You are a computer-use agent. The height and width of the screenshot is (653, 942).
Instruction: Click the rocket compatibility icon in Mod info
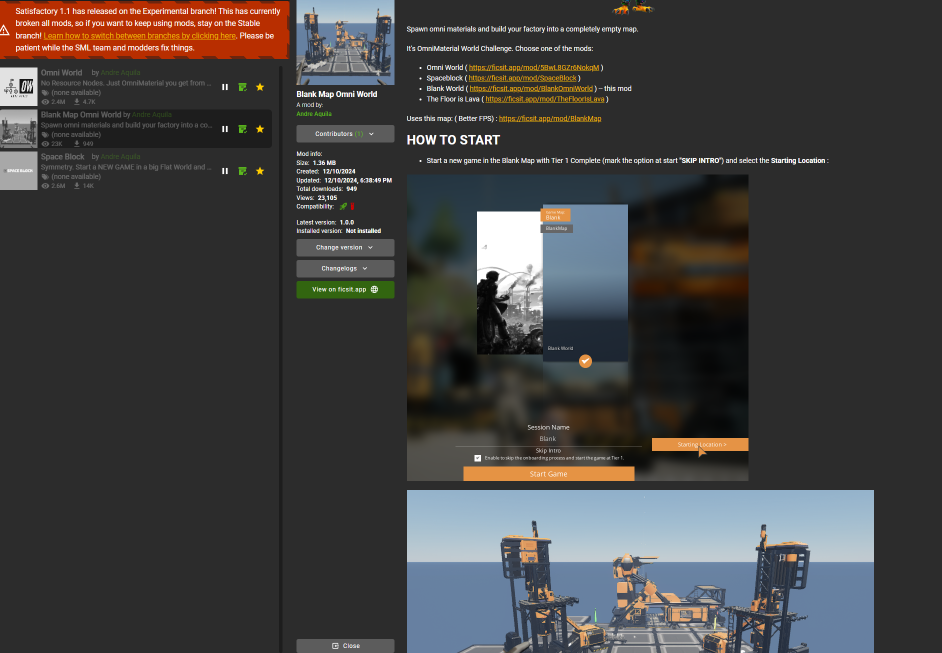tap(343, 206)
